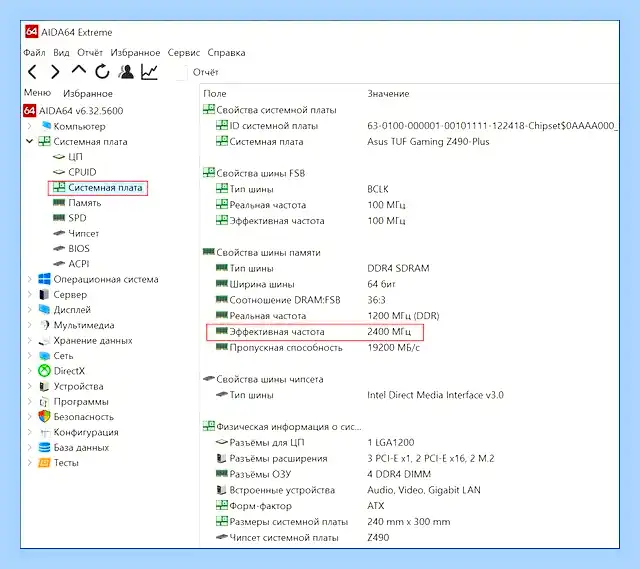Image resolution: width=640 pixels, height=569 pixels.
Task: Open the Файл menu
Action: tap(34, 53)
